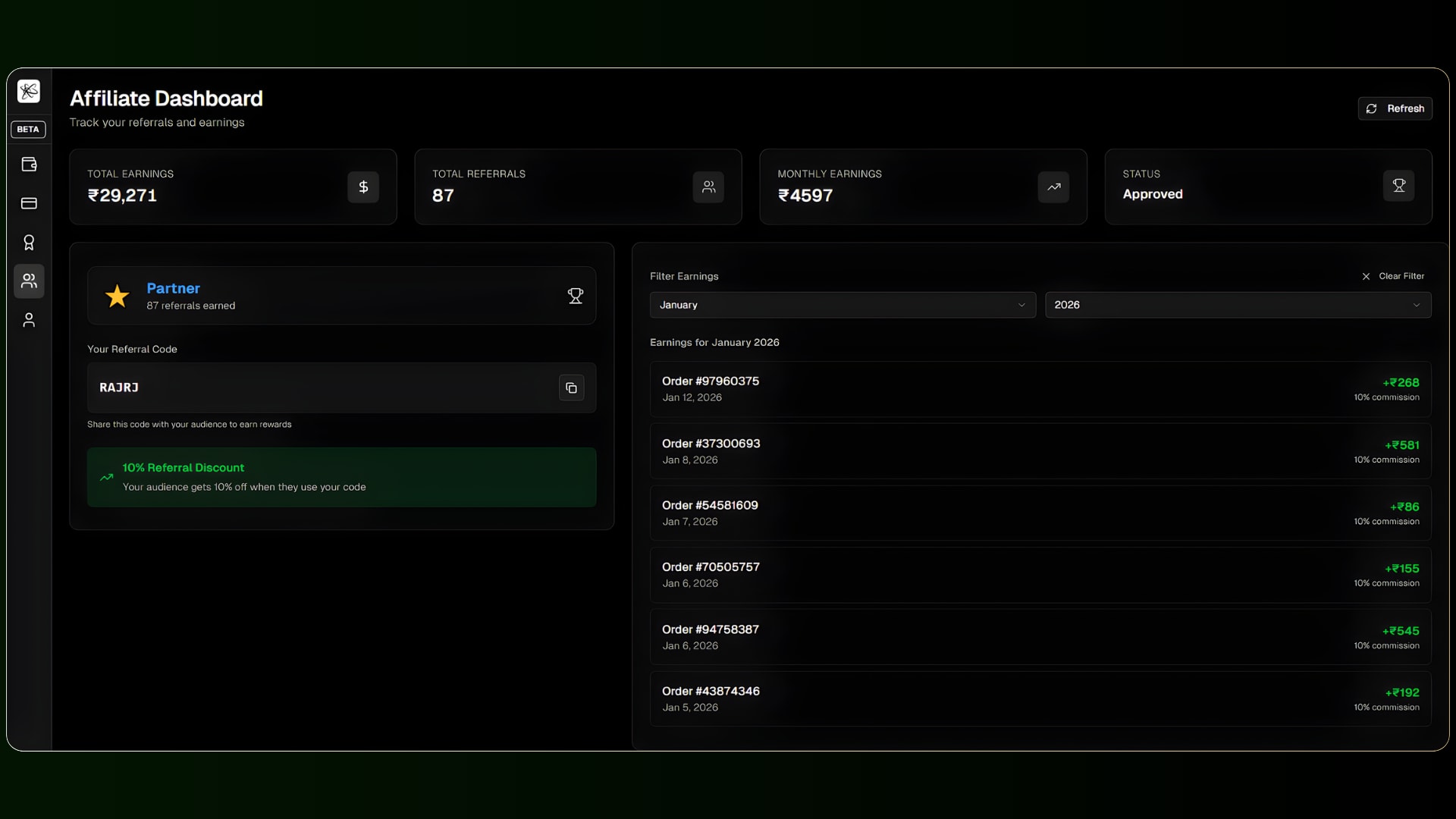Image resolution: width=1456 pixels, height=819 pixels.
Task: Click the BETA badge in the sidebar
Action: tap(28, 130)
